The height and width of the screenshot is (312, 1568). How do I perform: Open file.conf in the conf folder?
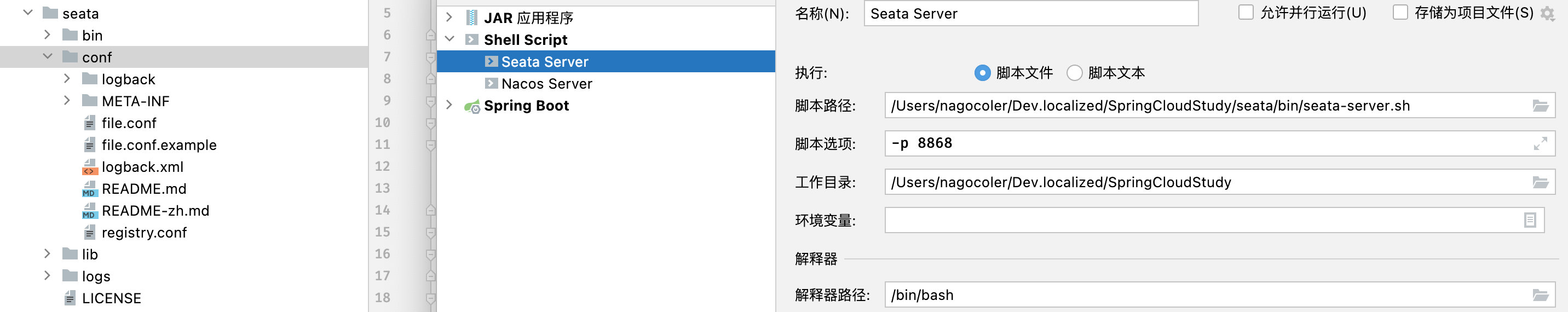click(x=129, y=123)
